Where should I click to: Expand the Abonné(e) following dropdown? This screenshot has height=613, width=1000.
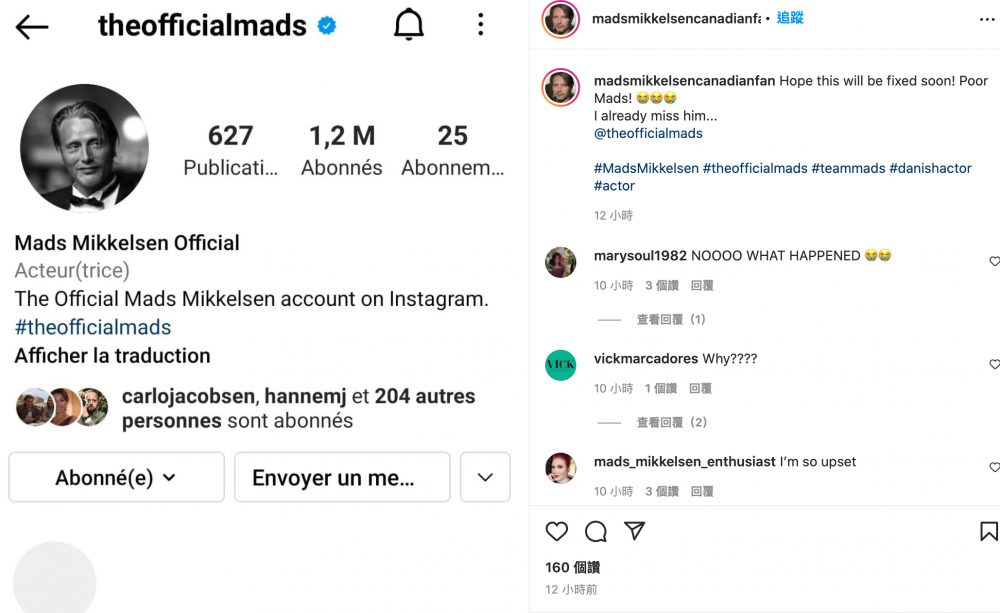click(x=115, y=477)
